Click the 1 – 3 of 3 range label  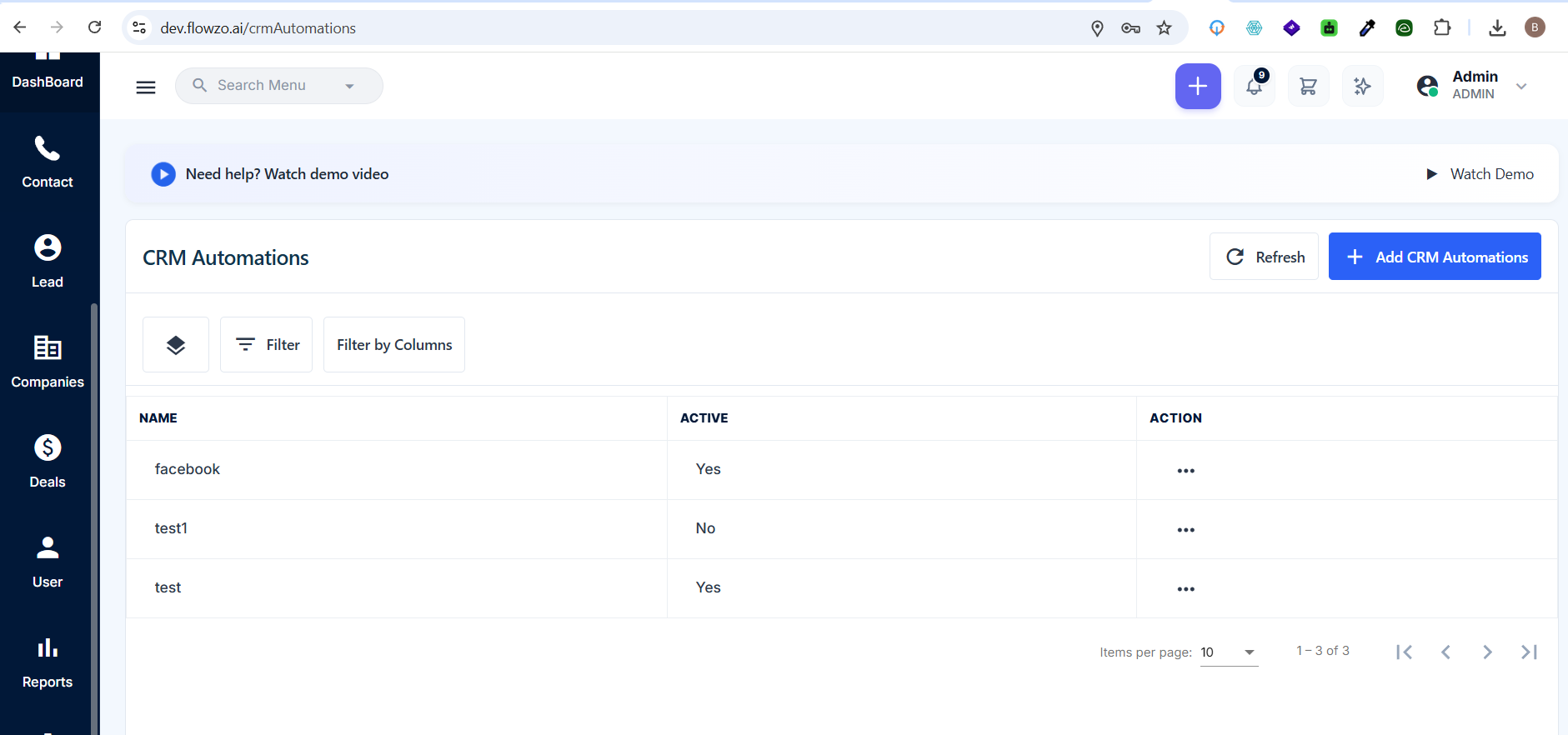click(1323, 651)
